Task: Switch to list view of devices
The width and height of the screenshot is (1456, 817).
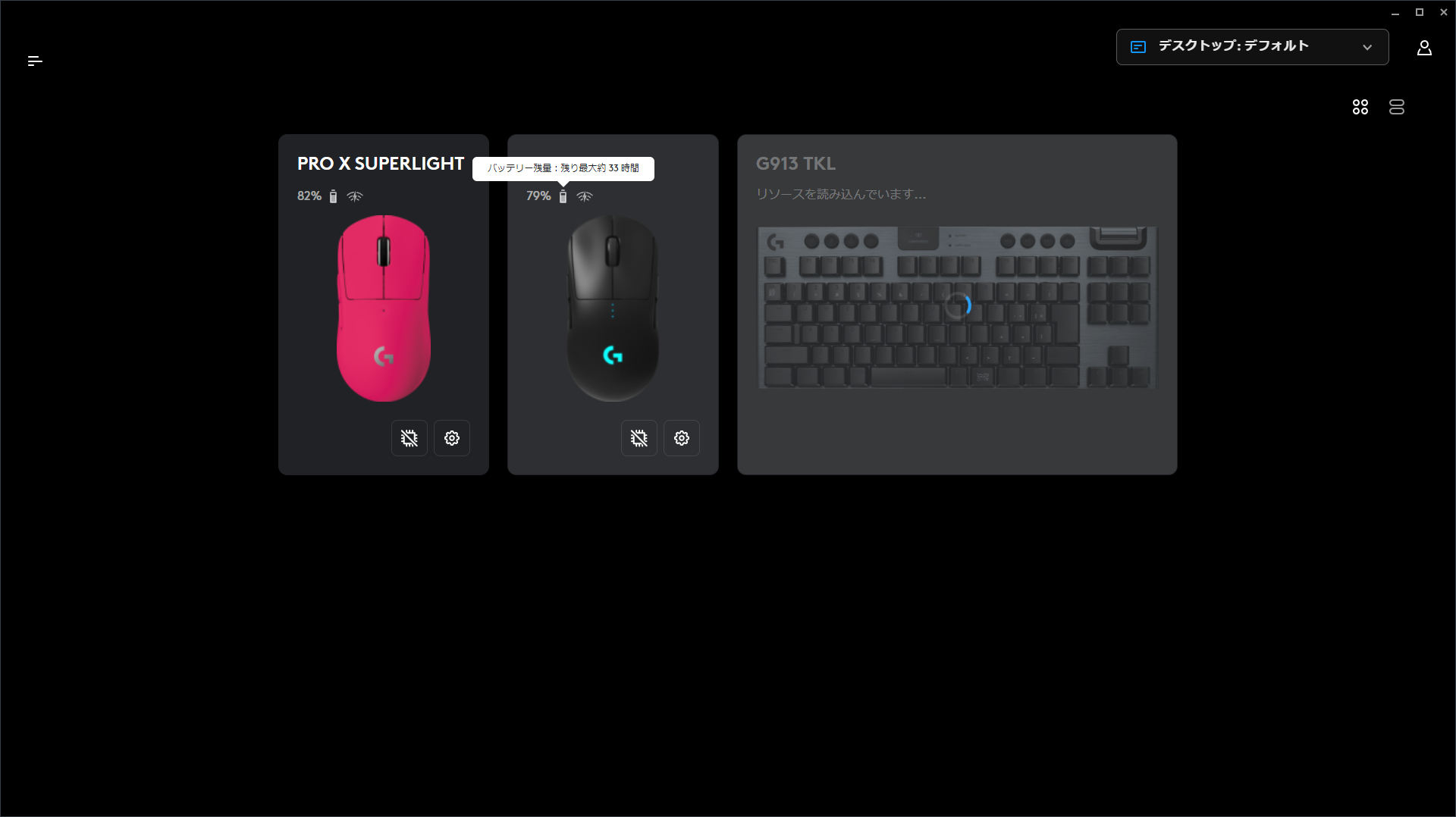Action: click(1396, 107)
